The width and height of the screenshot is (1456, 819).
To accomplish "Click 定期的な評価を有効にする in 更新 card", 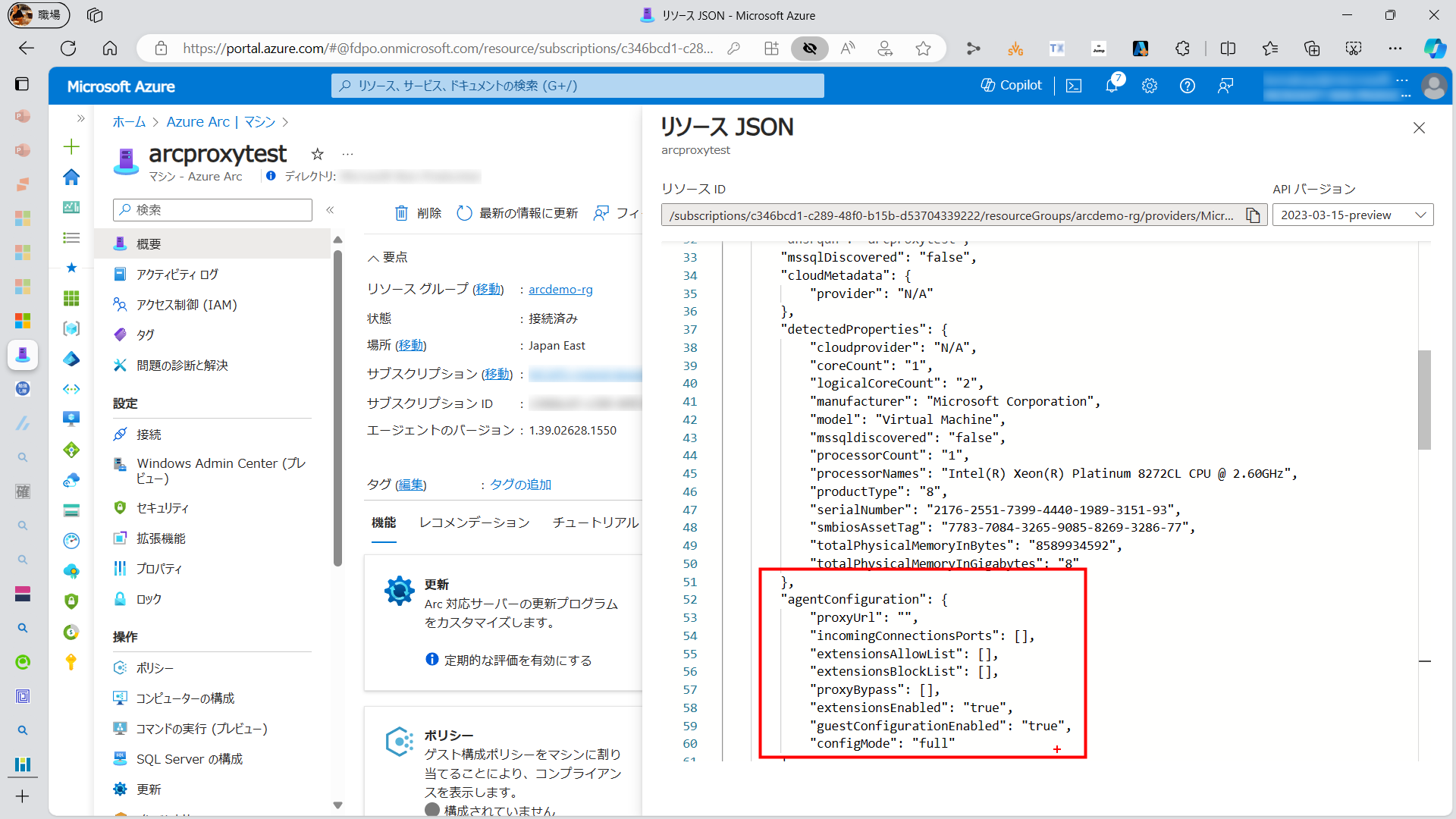I will [x=517, y=661].
